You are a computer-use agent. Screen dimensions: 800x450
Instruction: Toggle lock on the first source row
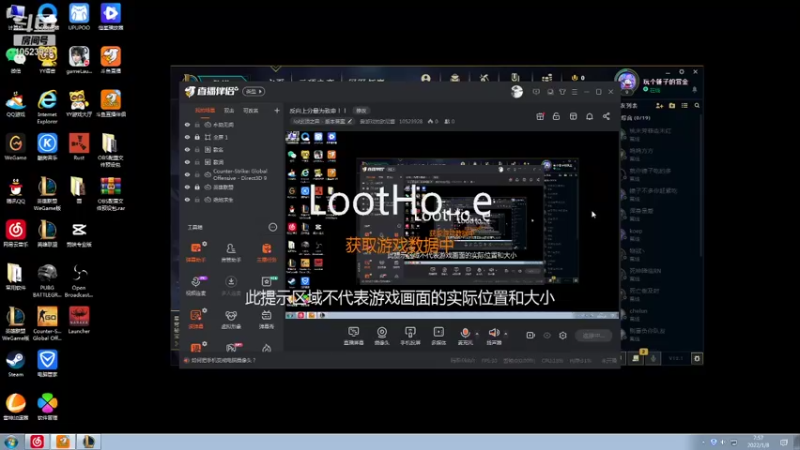[x=197, y=124]
